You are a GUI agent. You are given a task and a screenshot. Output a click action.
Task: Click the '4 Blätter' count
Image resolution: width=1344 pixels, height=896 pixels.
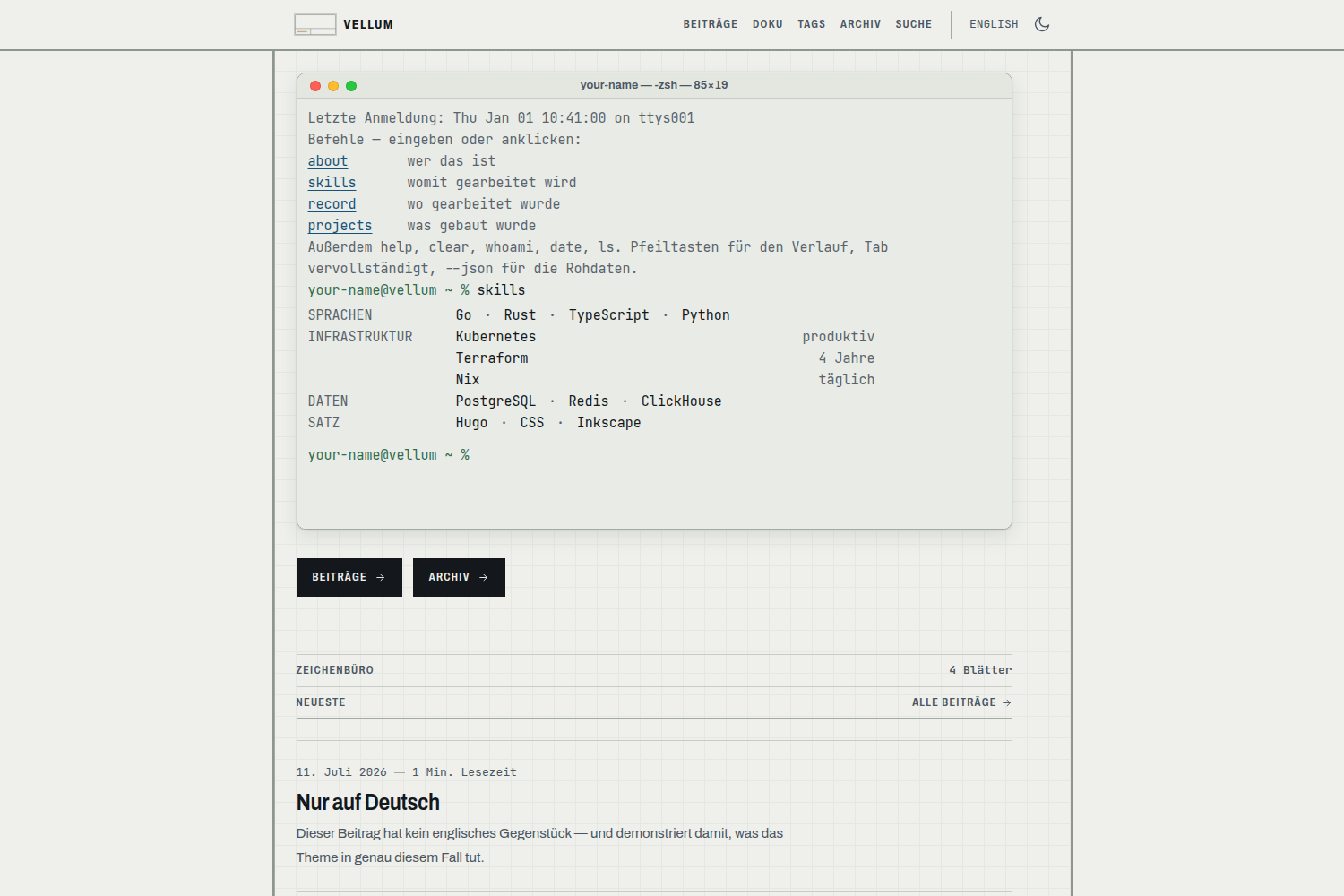pyautogui.click(x=980, y=670)
